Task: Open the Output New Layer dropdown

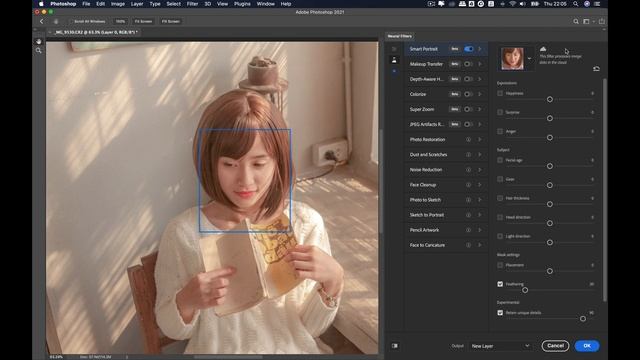Action: [x=500, y=346]
